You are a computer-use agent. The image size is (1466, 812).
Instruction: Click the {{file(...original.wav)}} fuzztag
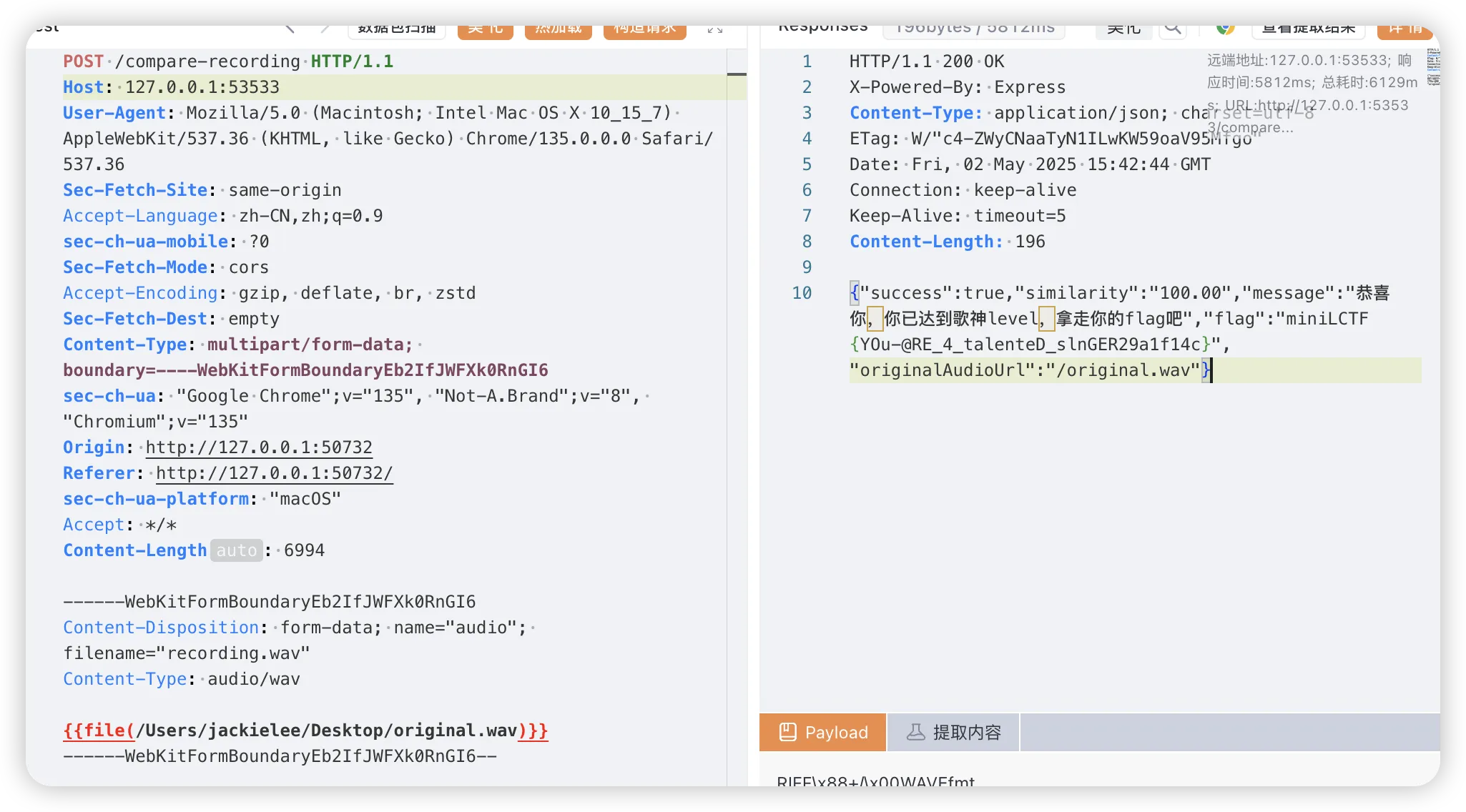pyautogui.click(x=305, y=731)
